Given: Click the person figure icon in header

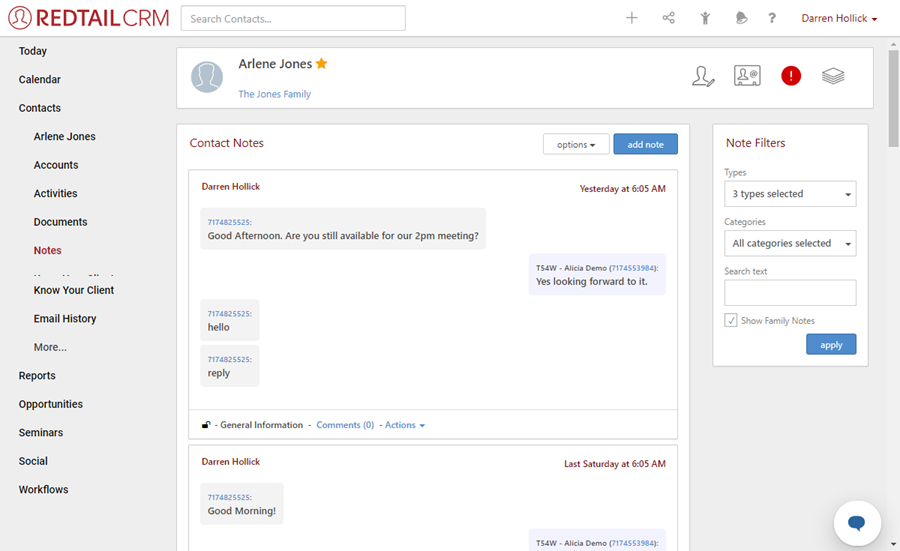Looking at the screenshot, I should pyautogui.click(x=705, y=18).
